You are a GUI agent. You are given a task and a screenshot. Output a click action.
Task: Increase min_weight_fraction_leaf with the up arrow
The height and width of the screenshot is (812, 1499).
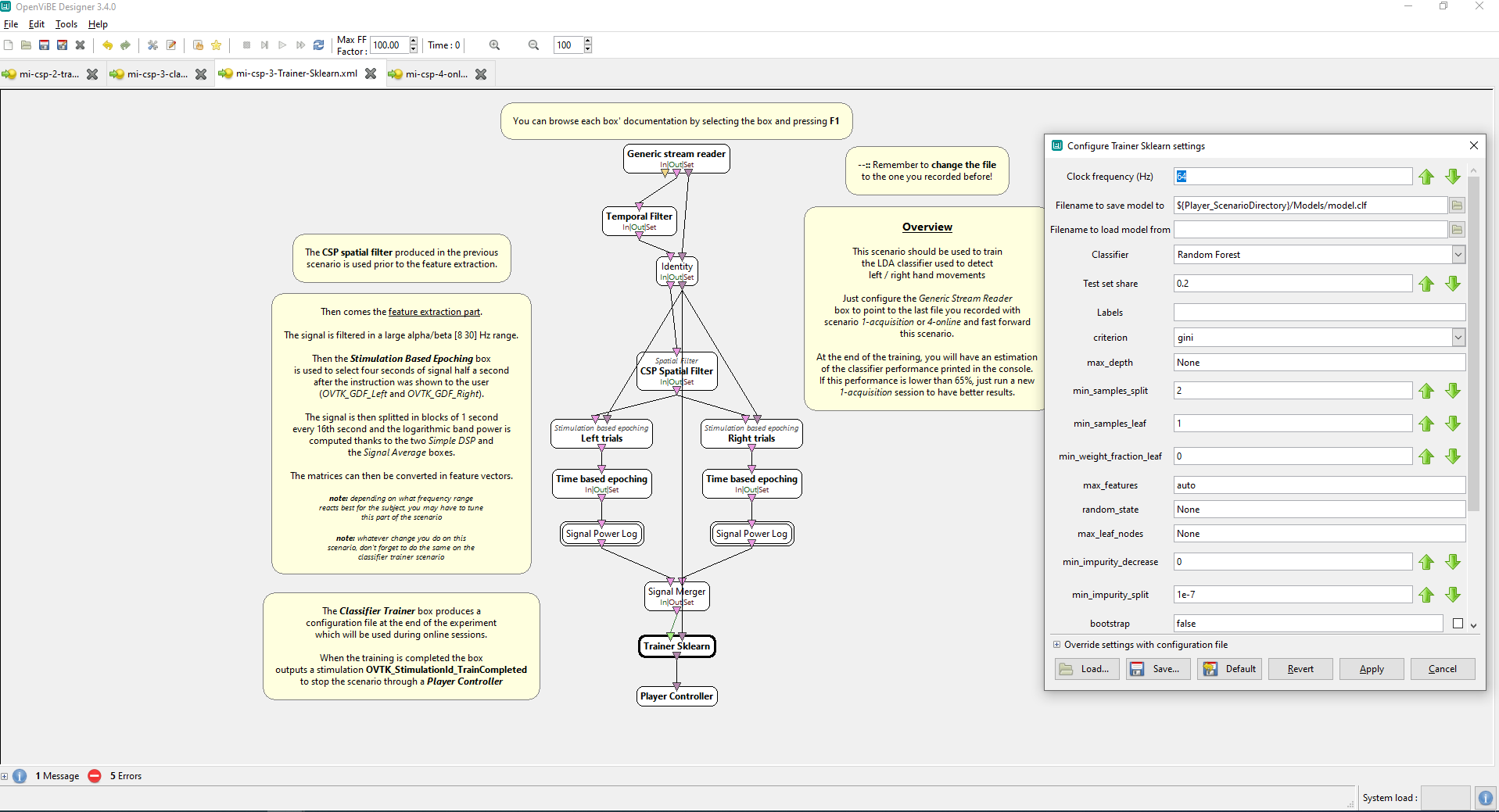(x=1426, y=456)
